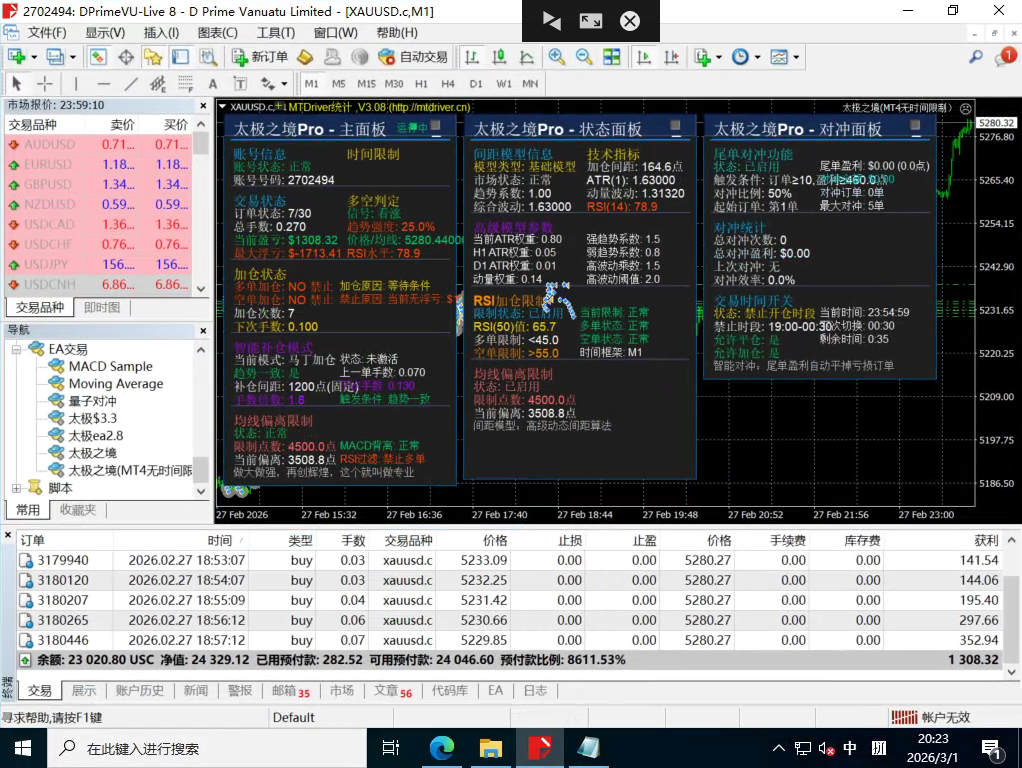Toggle the chart shift button
Screen dimensions: 1022x768
673,57
